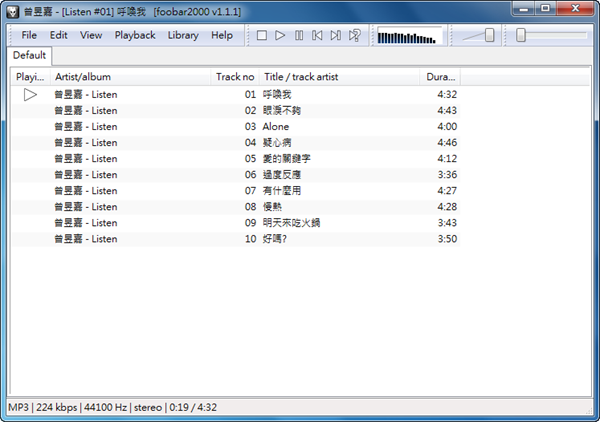Click the seek bar handle
The height and width of the screenshot is (422, 600).
520,35
